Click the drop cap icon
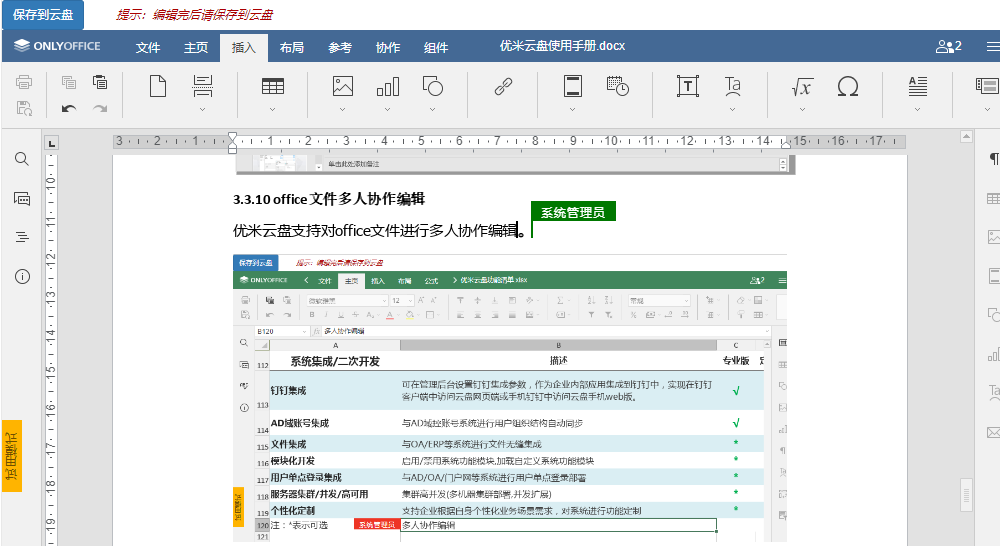Image resolution: width=1000 pixels, height=546 pixels. (918, 86)
